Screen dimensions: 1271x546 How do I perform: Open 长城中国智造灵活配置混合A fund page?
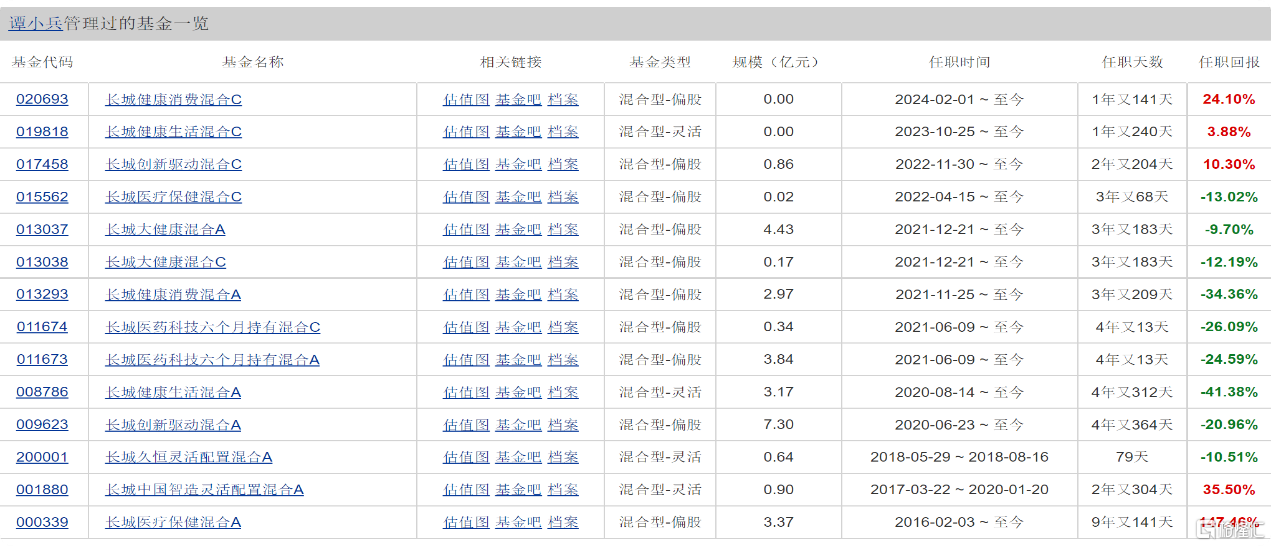coord(205,489)
